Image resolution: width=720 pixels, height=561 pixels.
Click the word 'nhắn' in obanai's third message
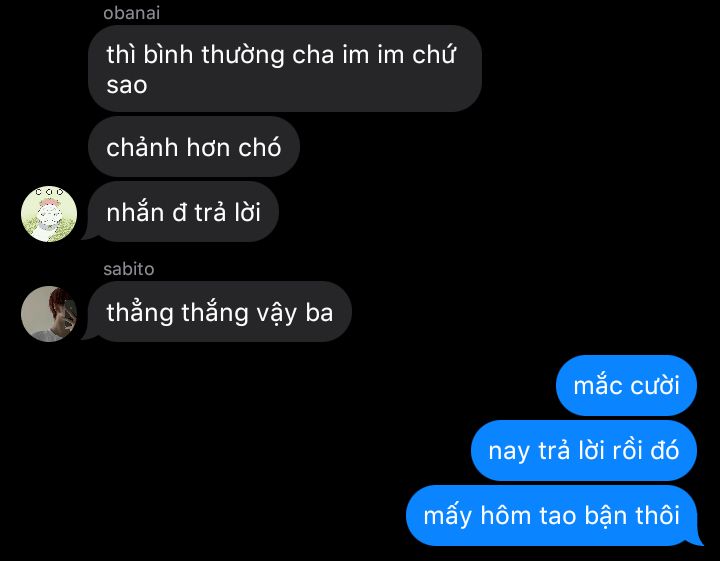135,213
